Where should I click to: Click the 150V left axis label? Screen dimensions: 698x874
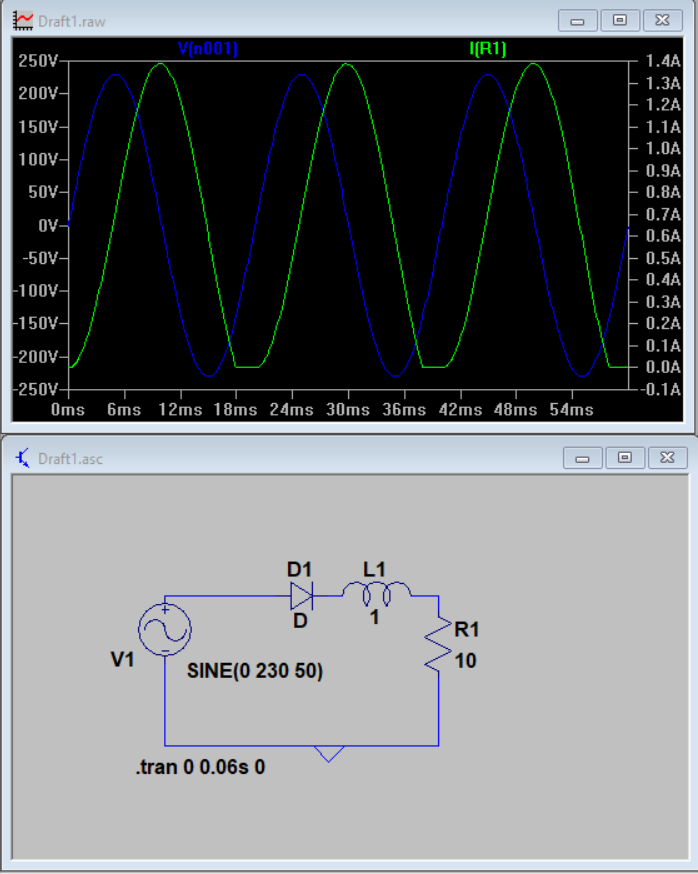click(38, 127)
